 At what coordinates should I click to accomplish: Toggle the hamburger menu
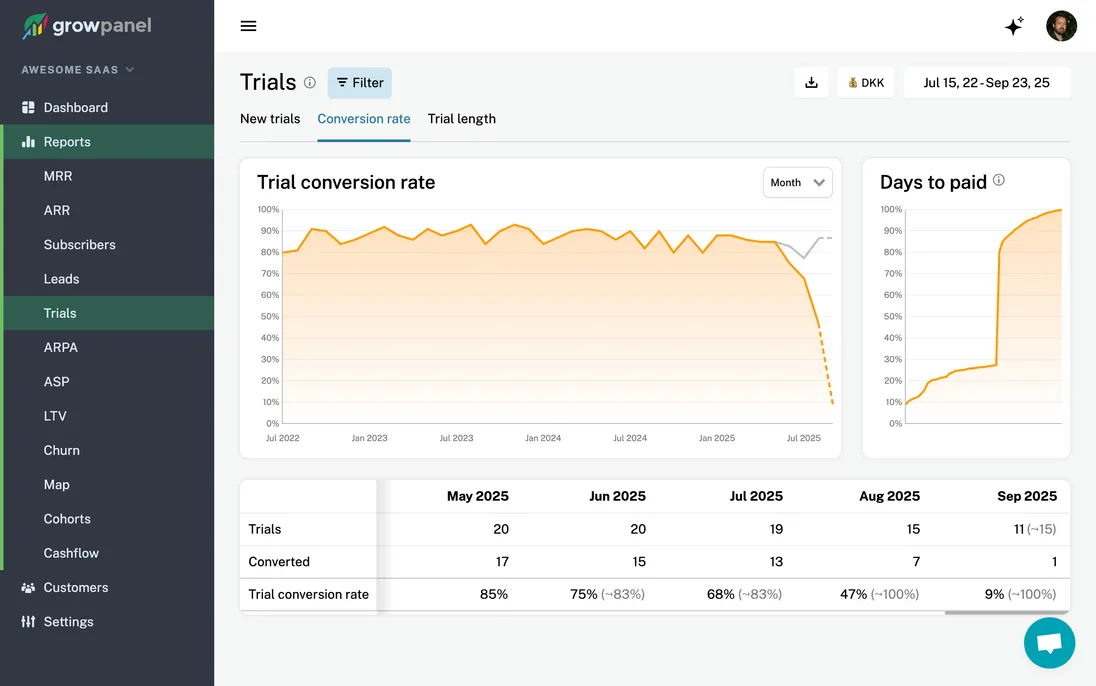click(248, 26)
